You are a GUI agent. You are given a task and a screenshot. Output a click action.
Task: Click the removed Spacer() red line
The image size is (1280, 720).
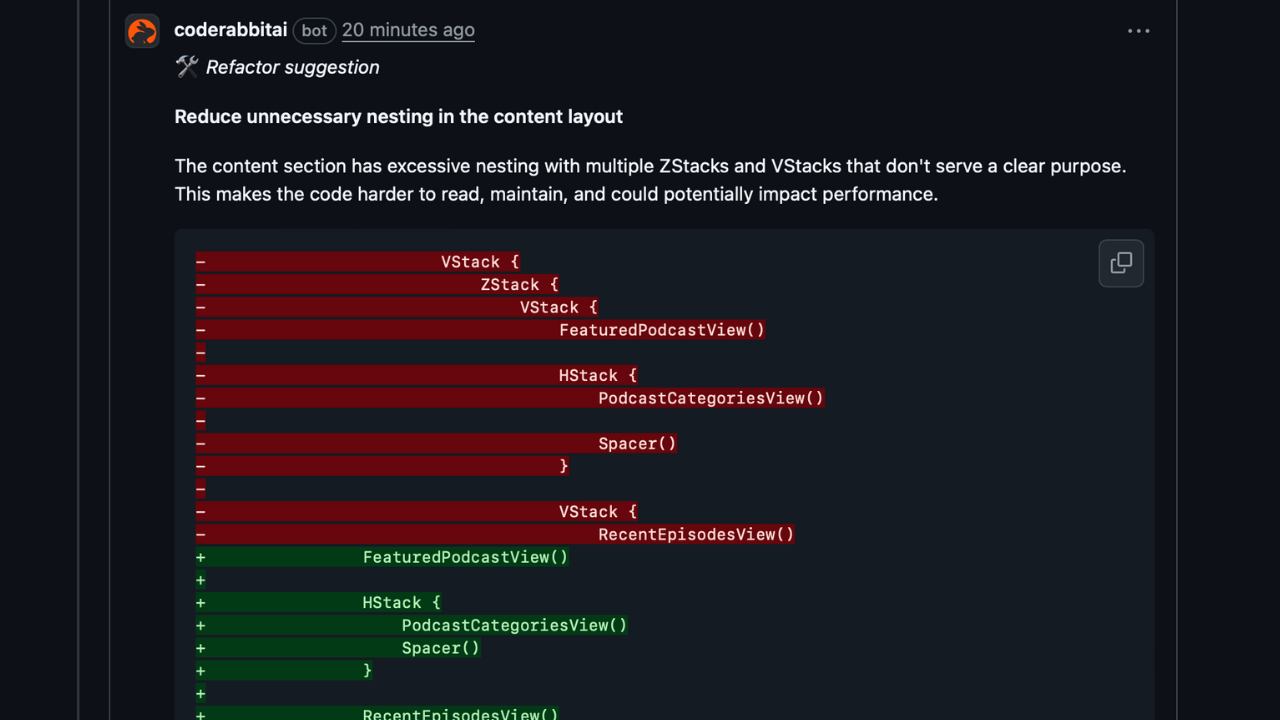436,443
